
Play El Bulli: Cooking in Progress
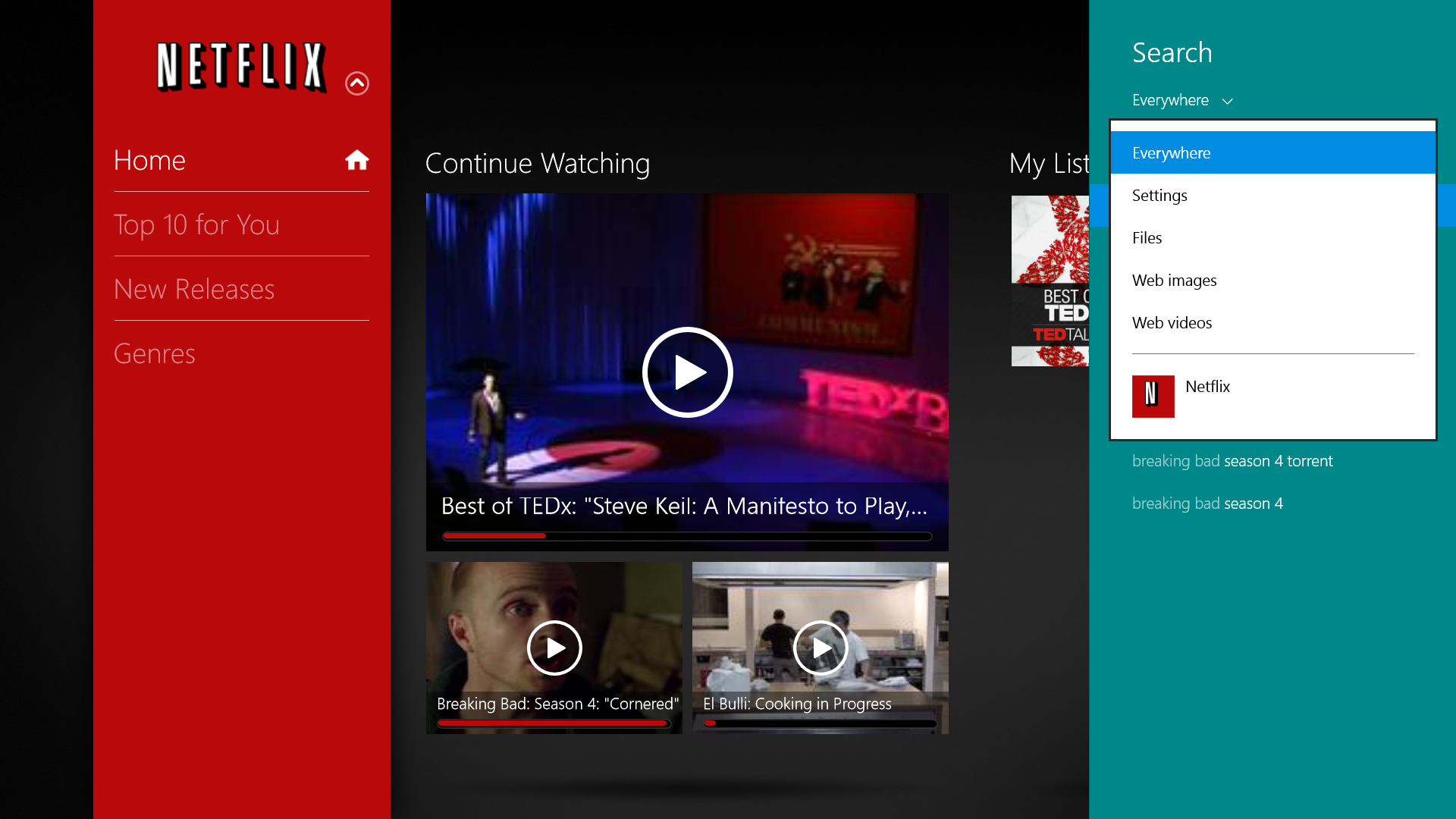(x=821, y=648)
